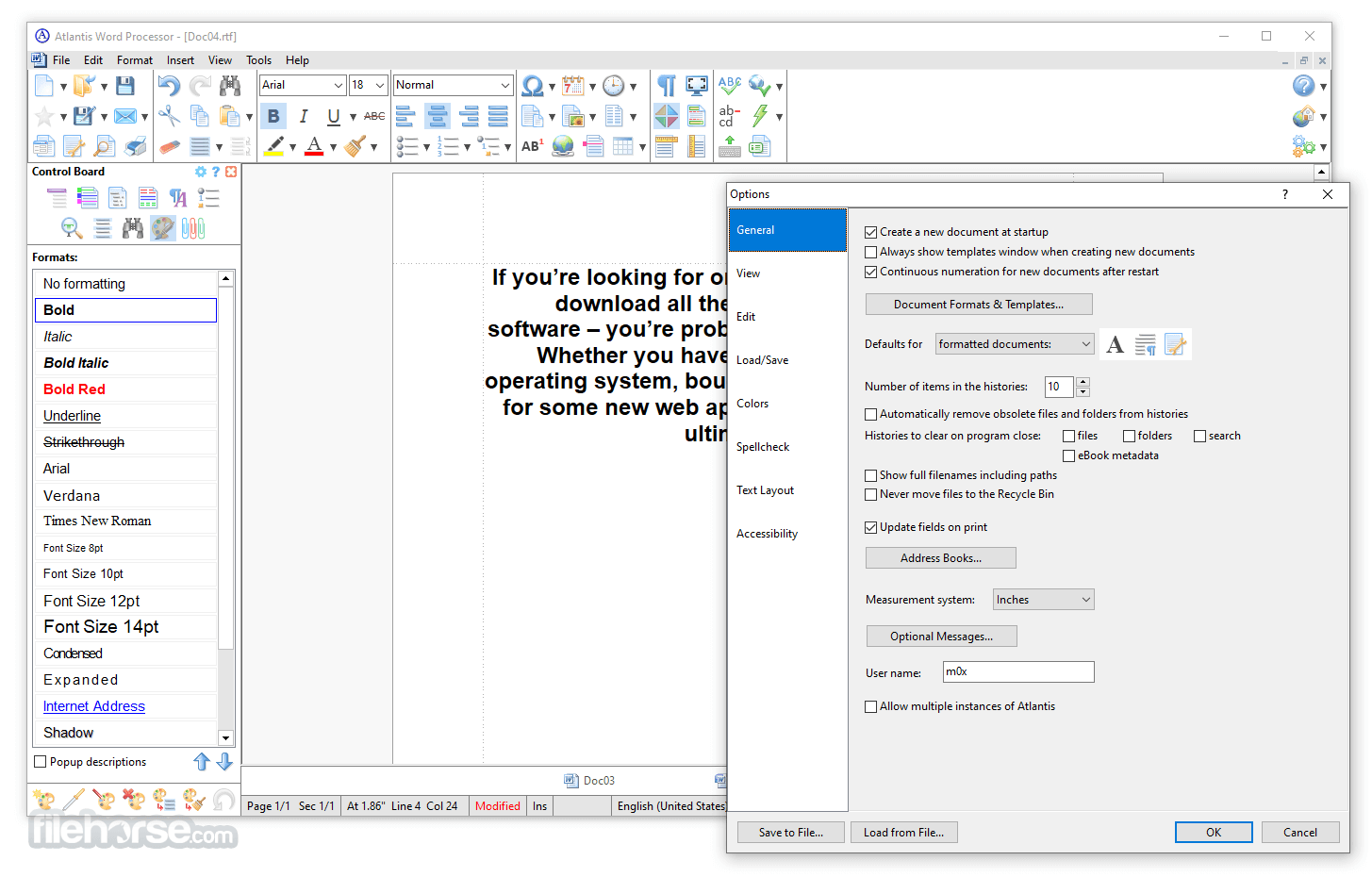Click the Center alignment icon
The width and height of the screenshot is (1372, 877).
(x=438, y=116)
